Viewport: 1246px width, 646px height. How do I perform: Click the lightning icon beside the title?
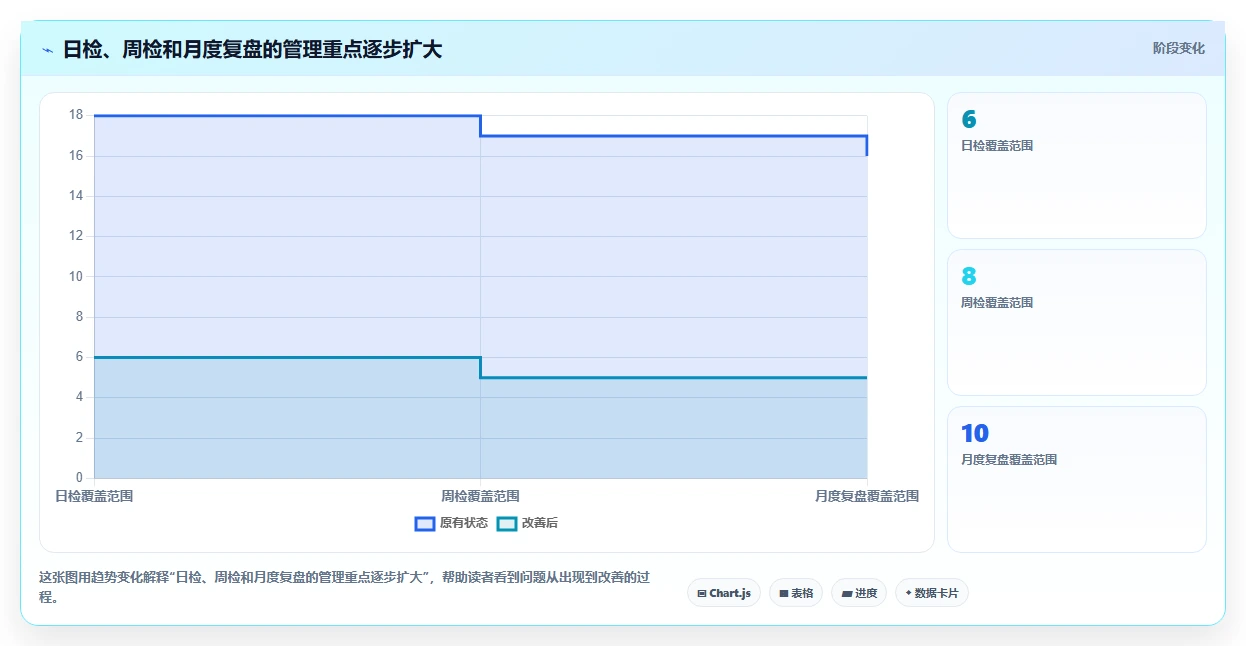pos(47,49)
